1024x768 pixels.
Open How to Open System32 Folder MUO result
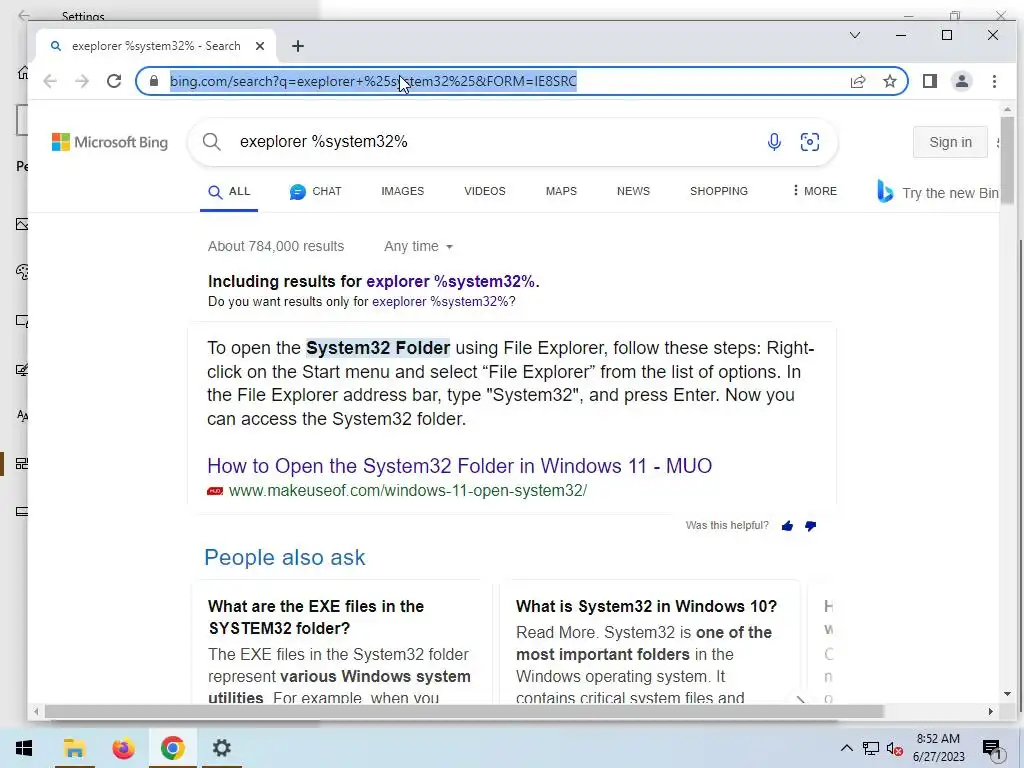(x=459, y=466)
